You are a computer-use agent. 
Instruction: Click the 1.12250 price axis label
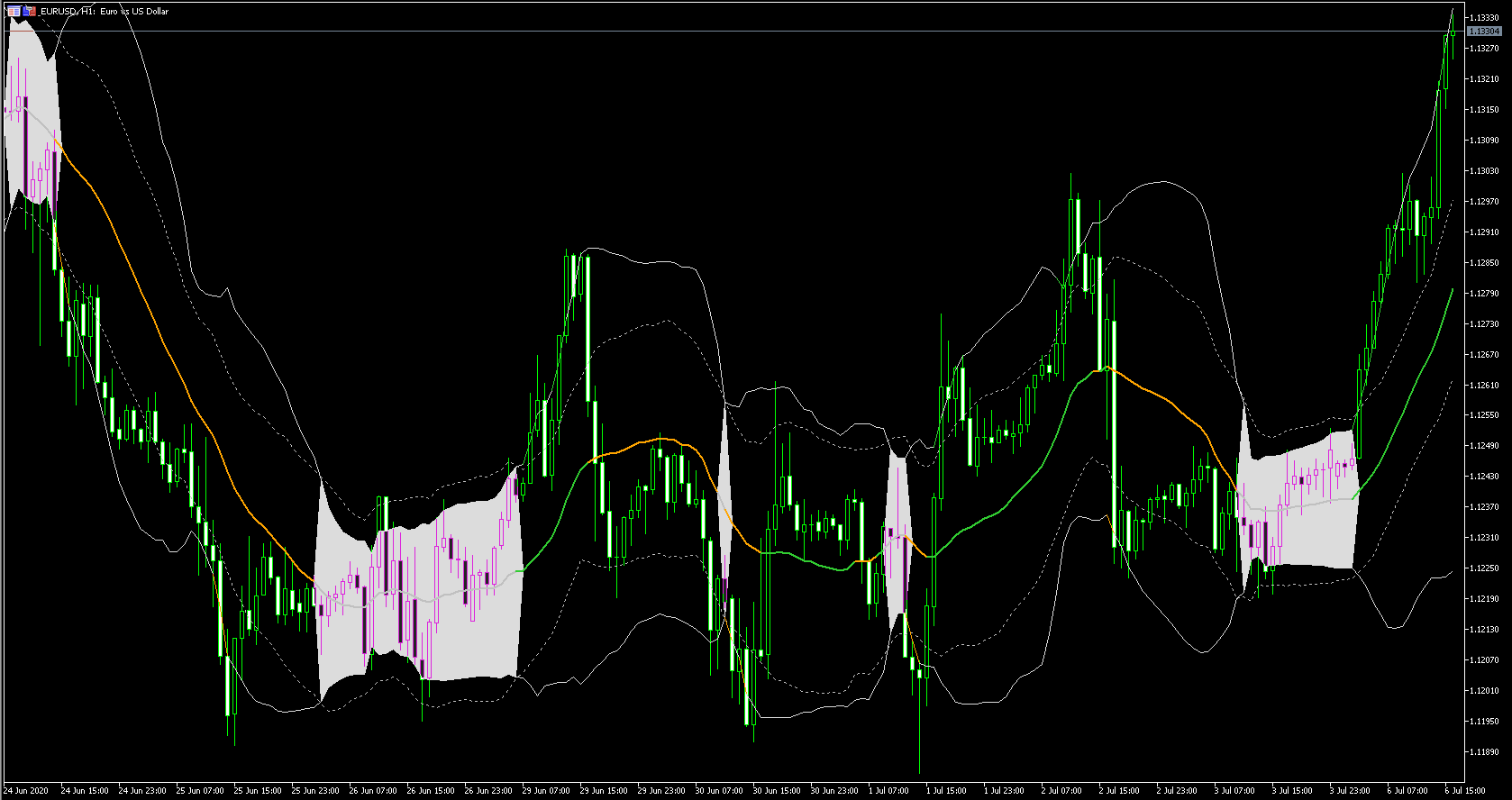[1484, 568]
